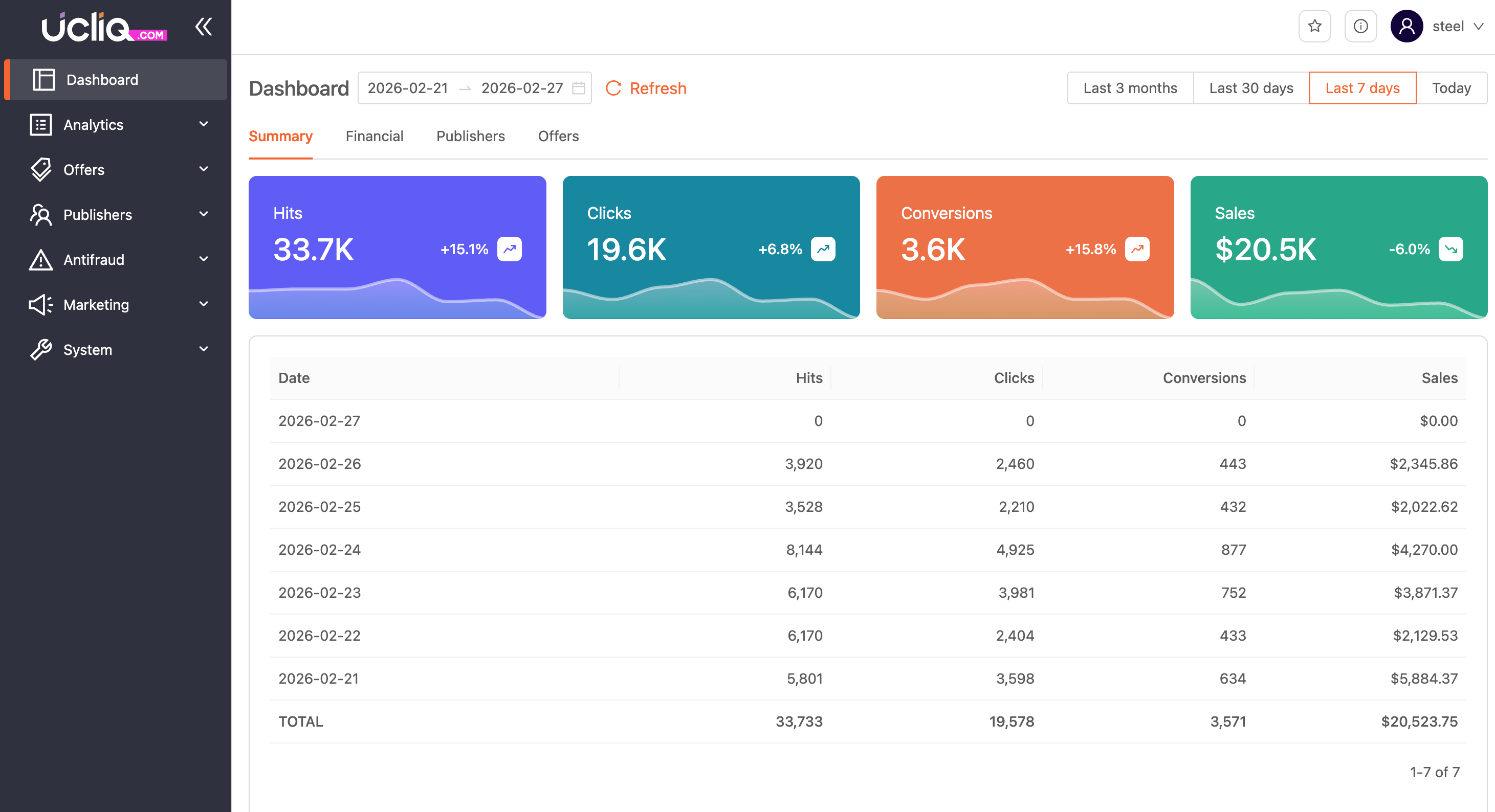Open Dashboard in the sidebar
This screenshot has height=812, width=1495.
102,80
